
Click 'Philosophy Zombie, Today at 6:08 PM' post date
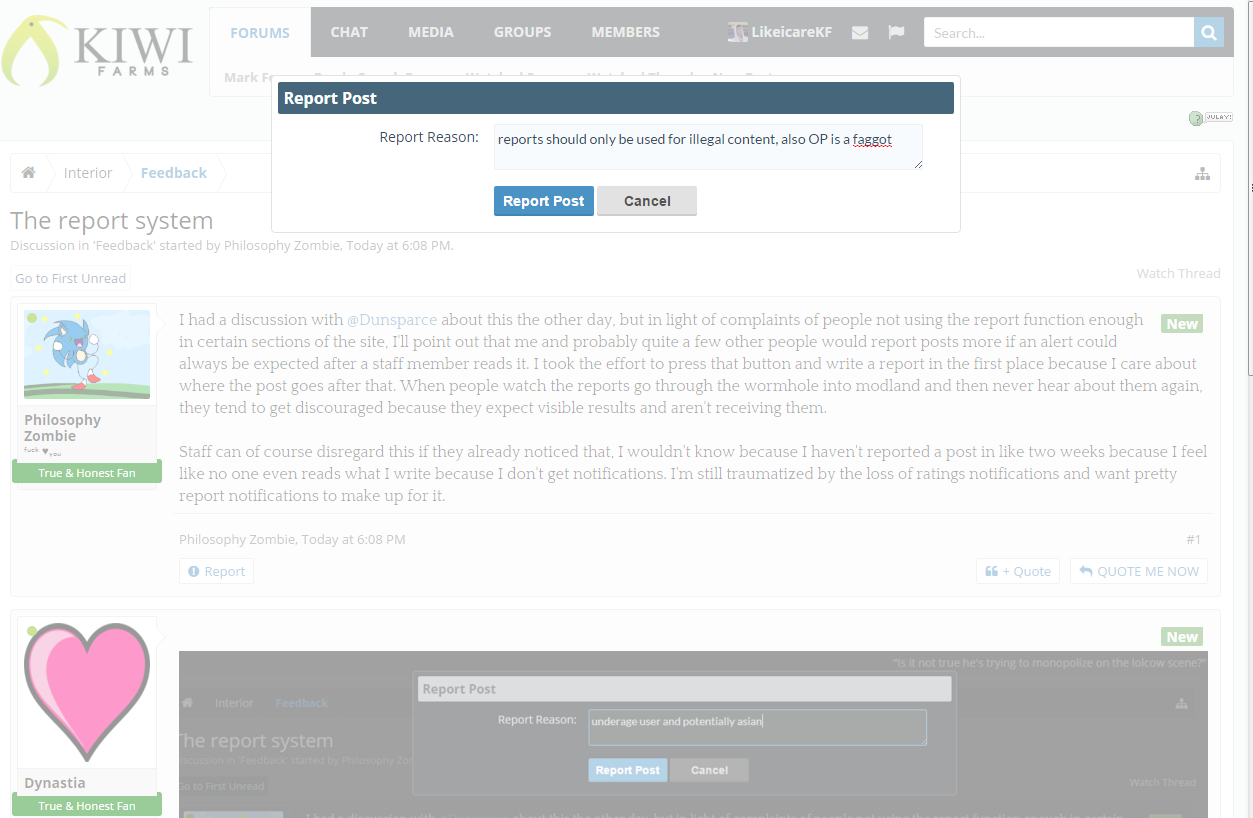pyautogui.click(x=292, y=539)
